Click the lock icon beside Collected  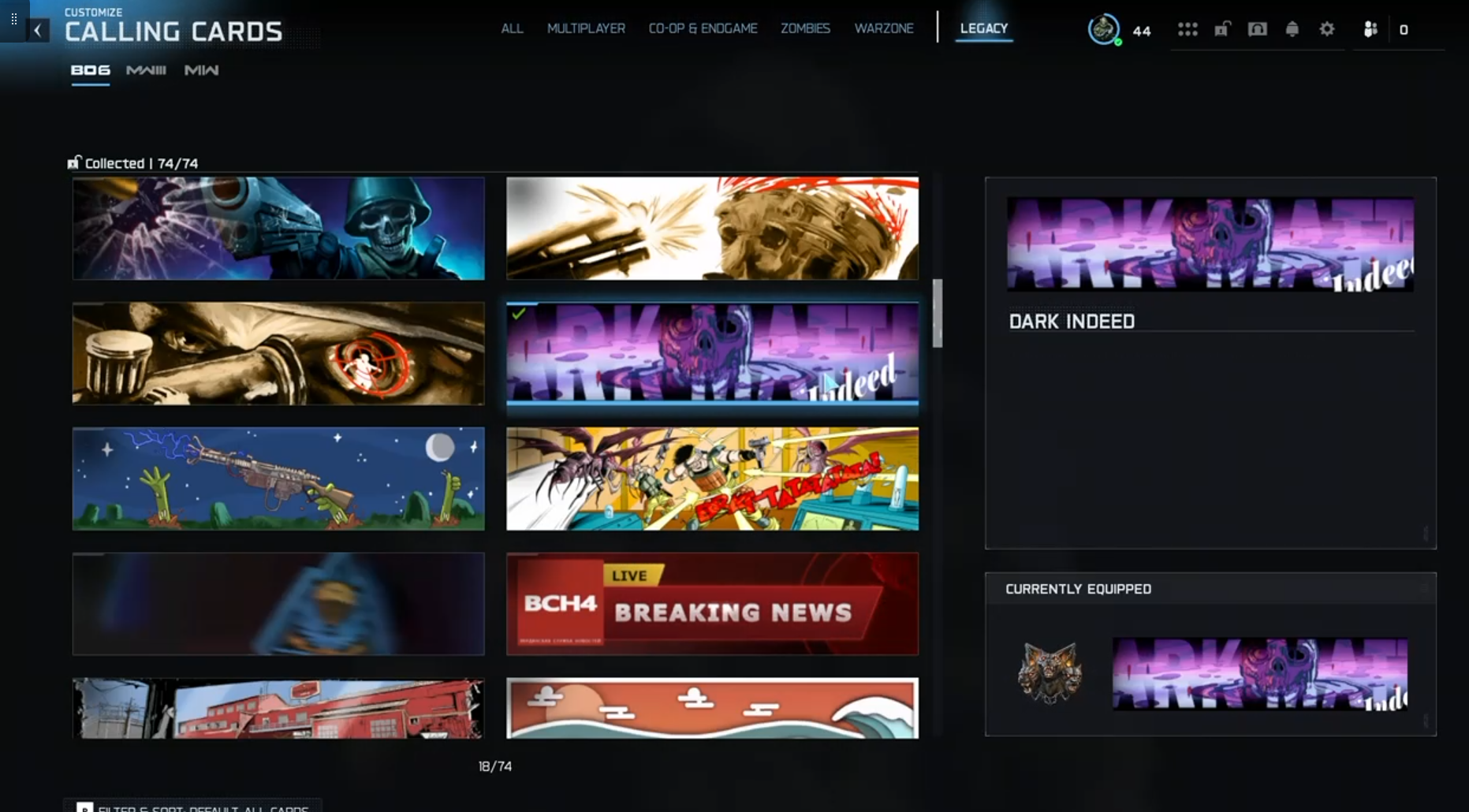tap(74, 162)
